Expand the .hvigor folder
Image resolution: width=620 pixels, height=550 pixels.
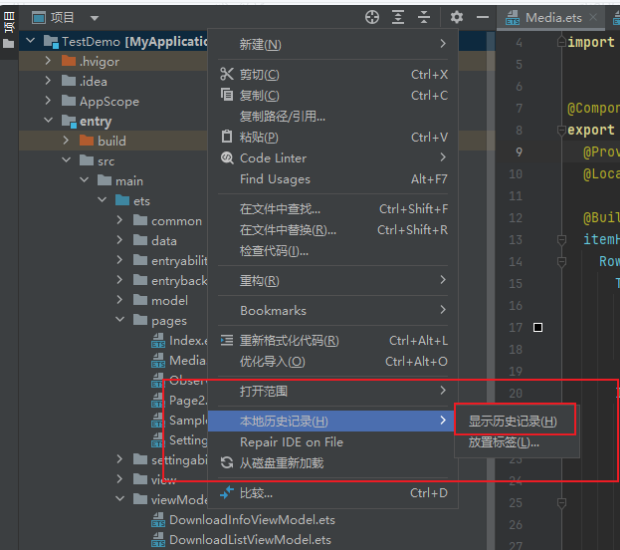click(48, 61)
